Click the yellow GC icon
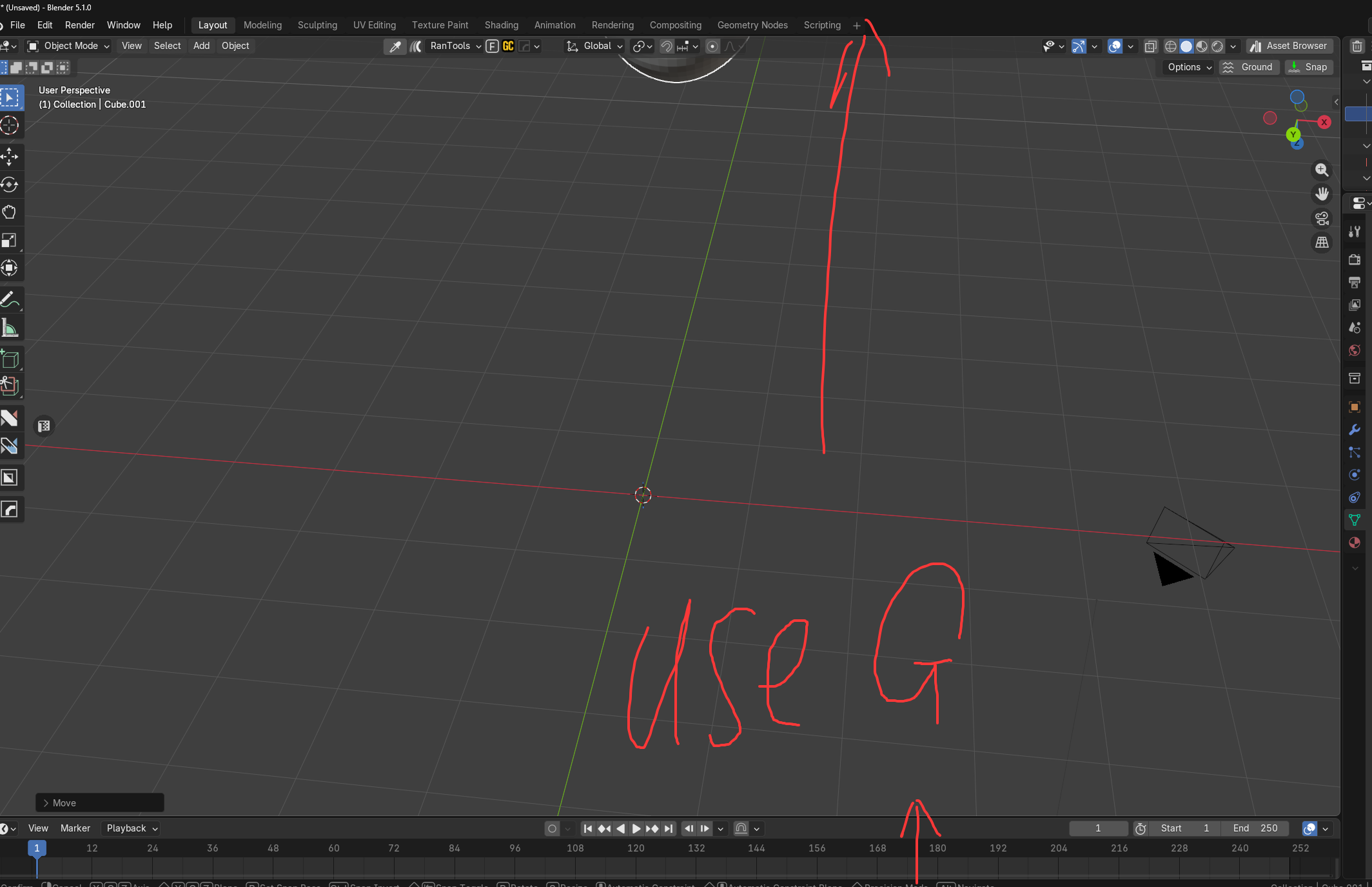Screen dimensions: 1372x887 [x=508, y=46]
